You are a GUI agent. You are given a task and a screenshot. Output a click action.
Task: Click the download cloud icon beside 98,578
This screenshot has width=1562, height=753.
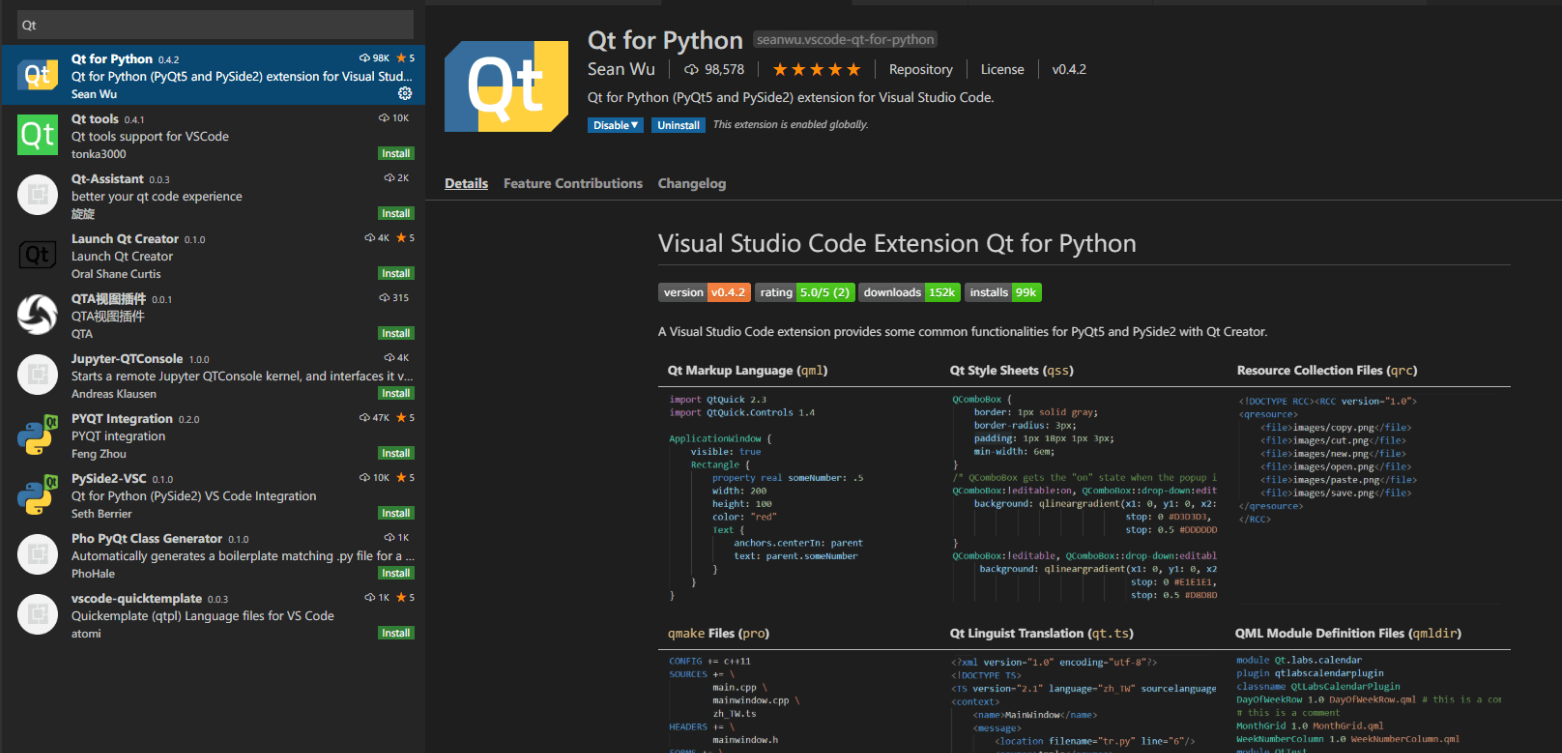pos(691,70)
